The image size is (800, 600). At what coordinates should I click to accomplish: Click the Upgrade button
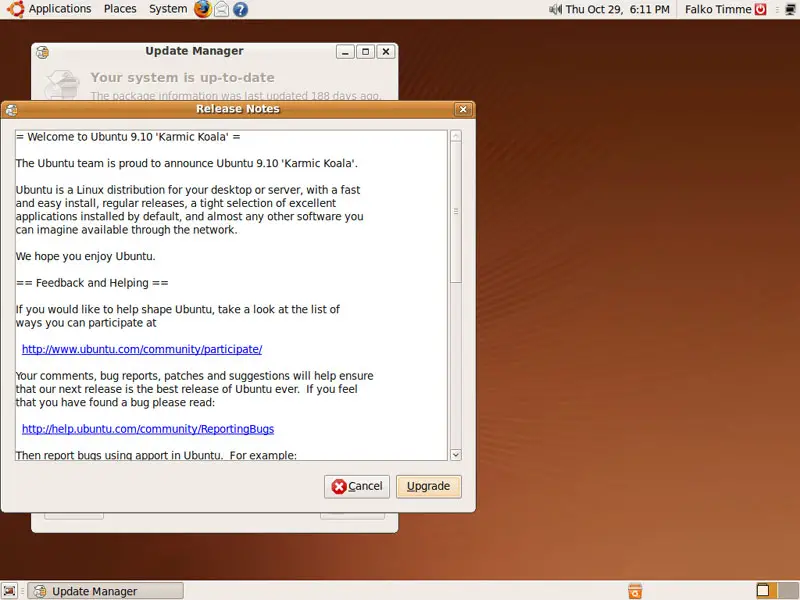click(429, 486)
